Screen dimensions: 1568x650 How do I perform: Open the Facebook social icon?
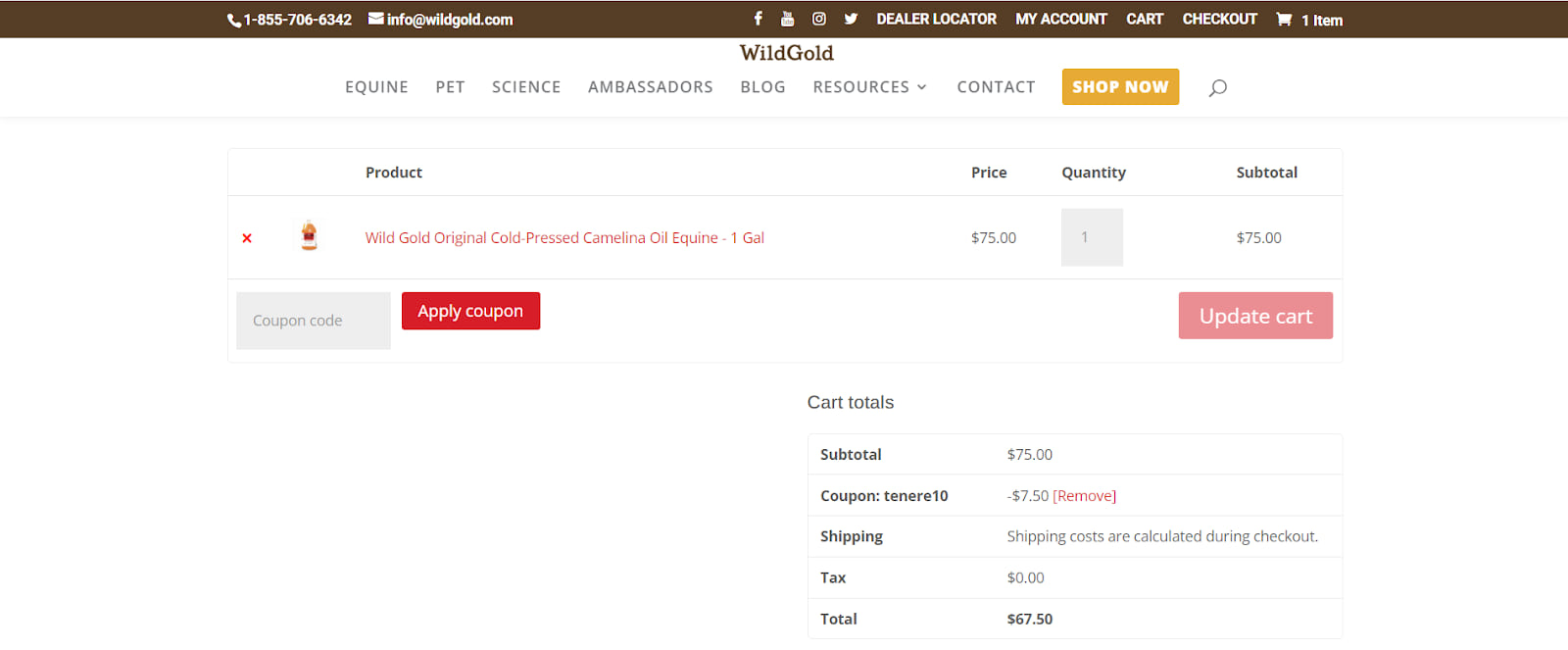click(758, 19)
